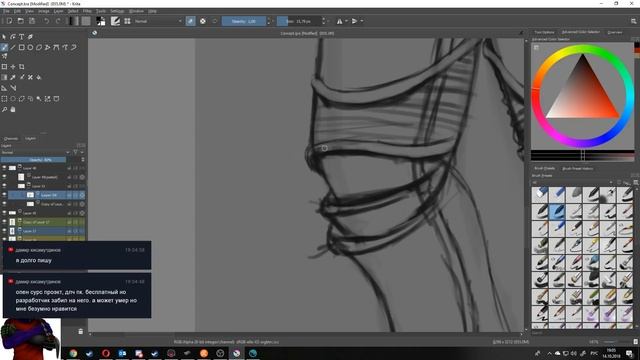Open the brush presets chooser grid icon
The image size is (640, 360).
click(127, 21)
